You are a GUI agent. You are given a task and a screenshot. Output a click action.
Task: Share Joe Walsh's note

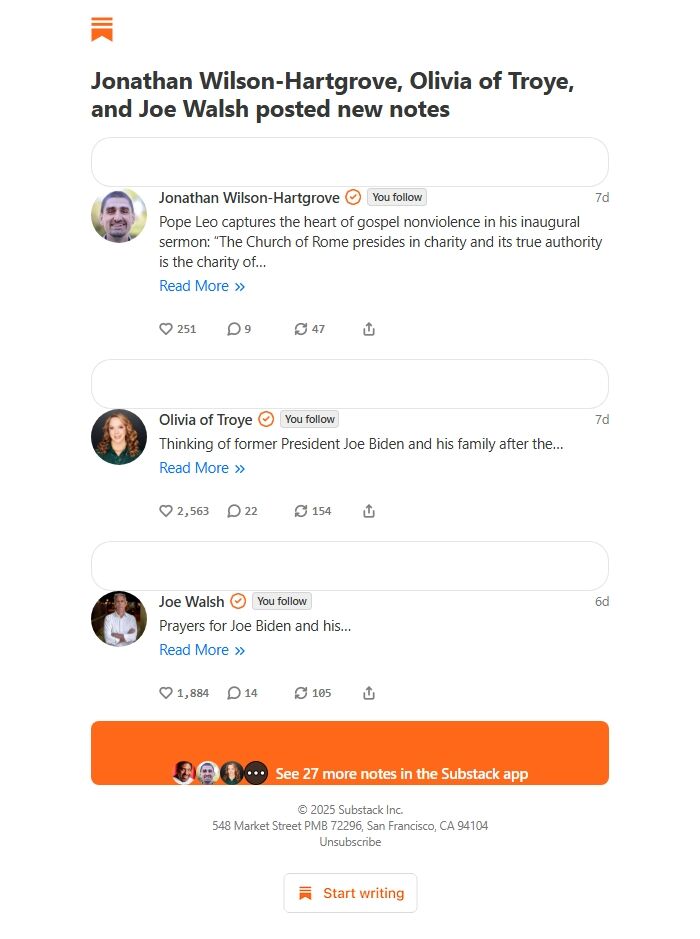(x=368, y=692)
